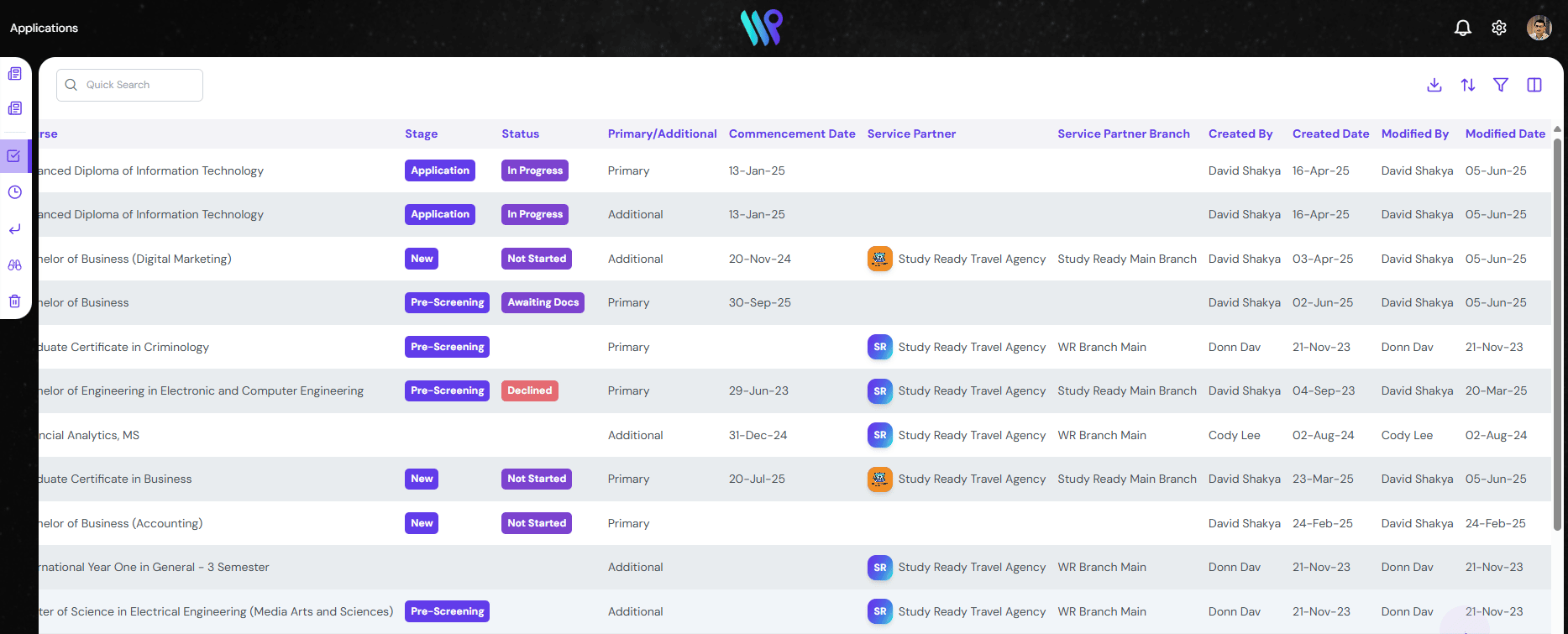Viewport: 1568px width, 634px height.
Task: Open the user profile avatar
Action: (x=1539, y=28)
